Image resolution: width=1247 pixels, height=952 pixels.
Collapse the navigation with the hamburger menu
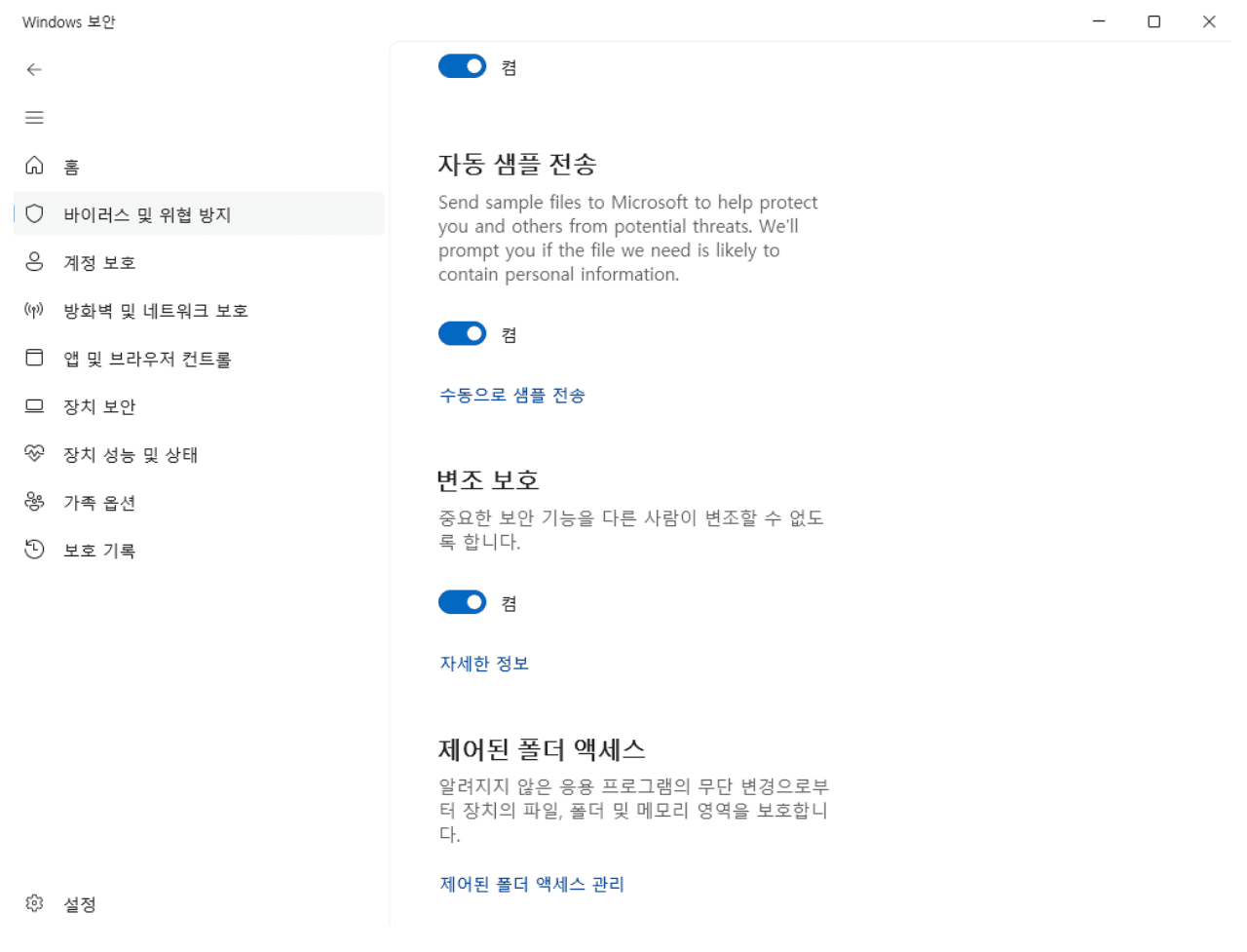pyautogui.click(x=34, y=117)
